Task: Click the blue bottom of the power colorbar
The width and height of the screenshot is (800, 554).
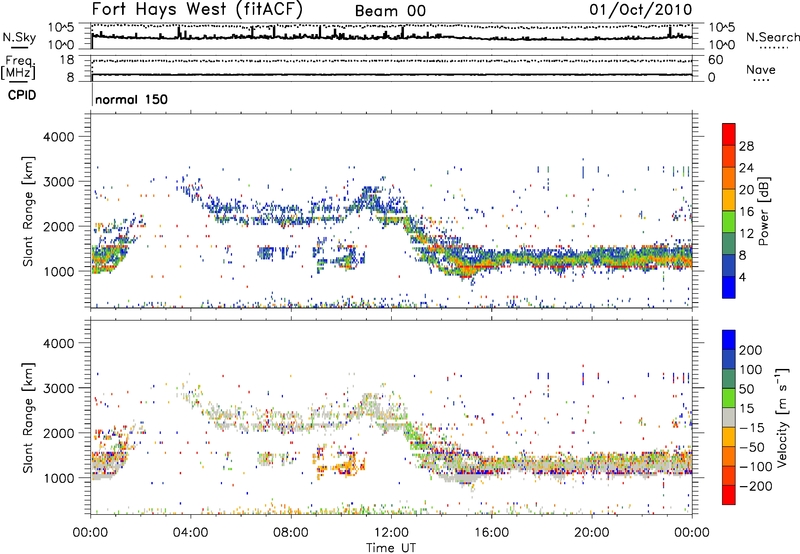Action: [729, 288]
